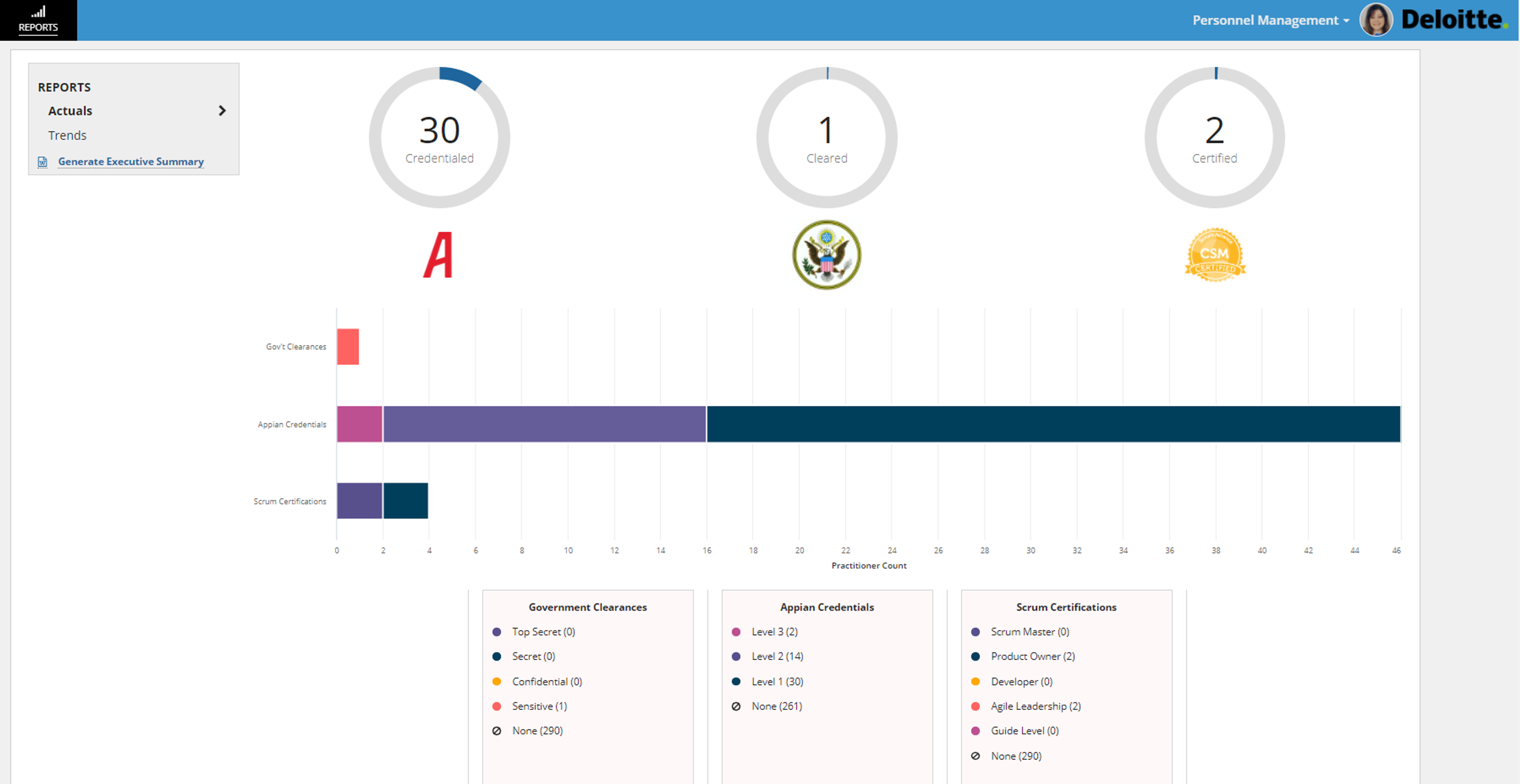Click the Scrum Certifications legend heading

pyautogui.click(x=1066, y=607)
